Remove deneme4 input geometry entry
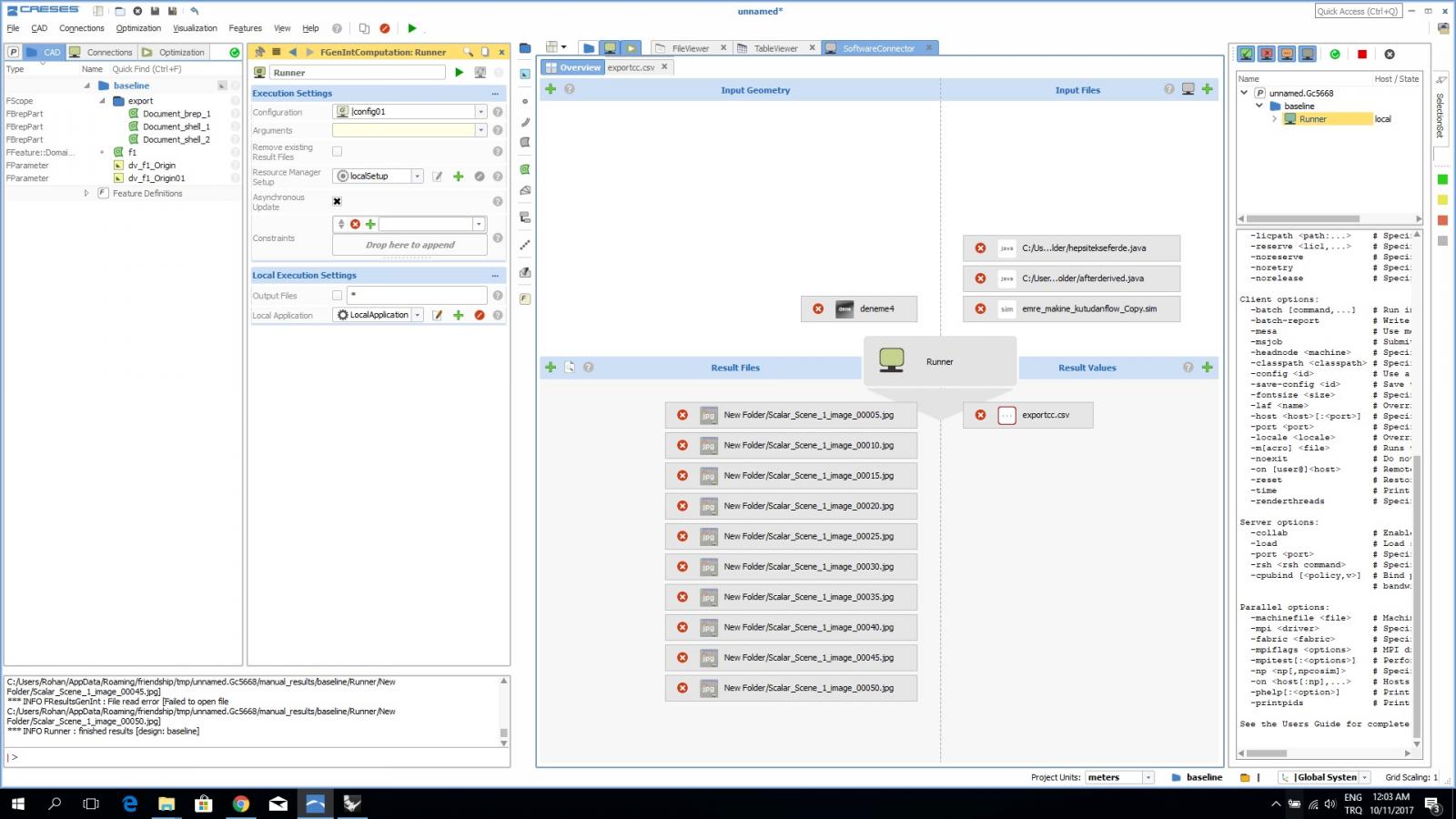 pyautogui.click(x=818, y=309)
